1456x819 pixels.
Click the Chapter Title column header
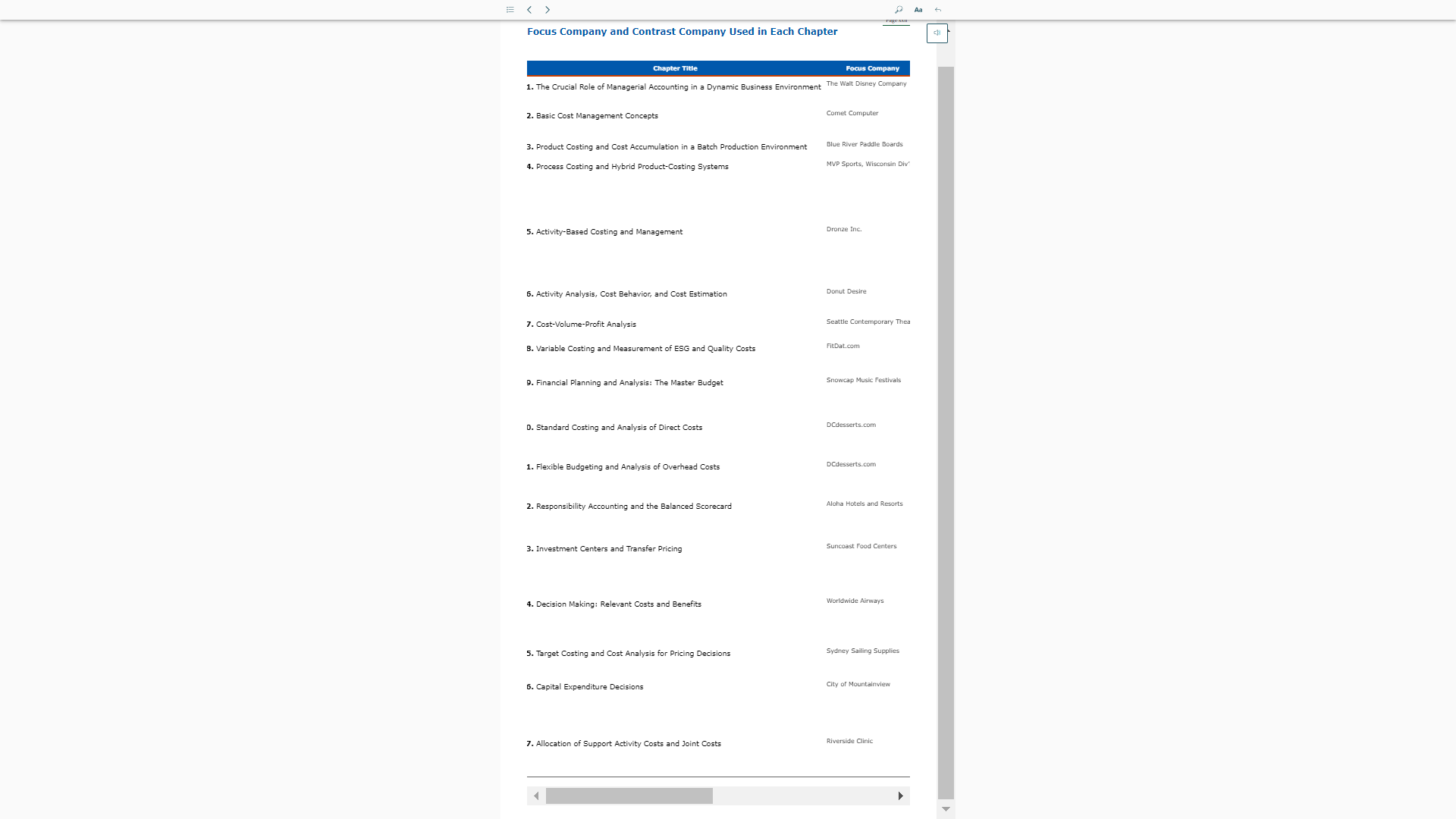(x=675, y=68)
